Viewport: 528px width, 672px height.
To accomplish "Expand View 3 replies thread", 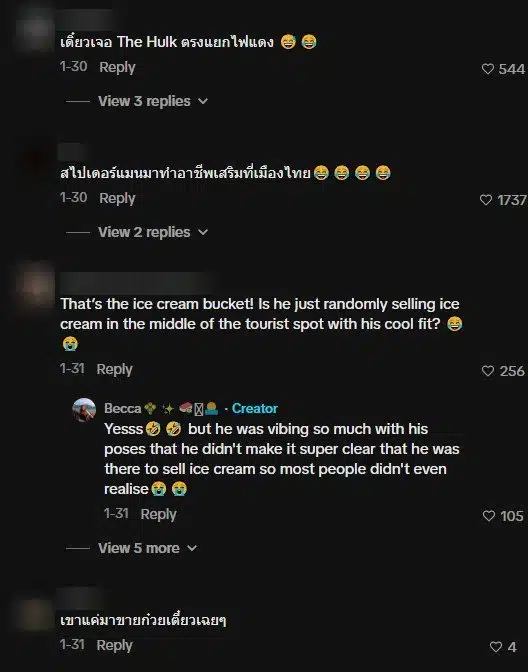I will click(144, 101).
